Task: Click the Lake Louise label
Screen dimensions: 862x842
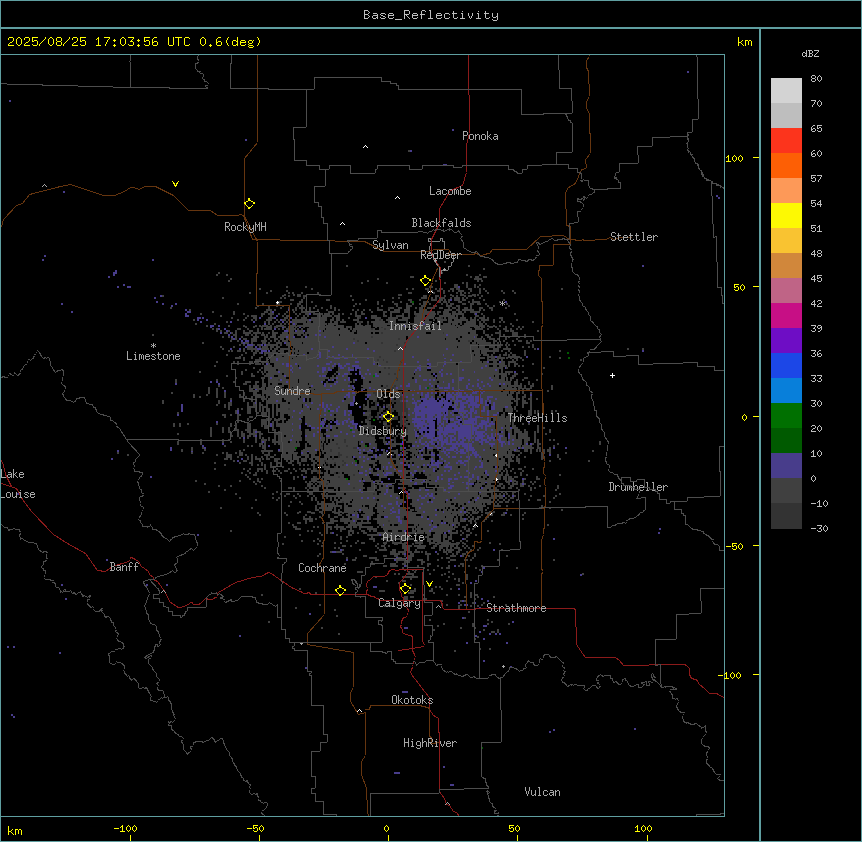Action: [18, 484]
